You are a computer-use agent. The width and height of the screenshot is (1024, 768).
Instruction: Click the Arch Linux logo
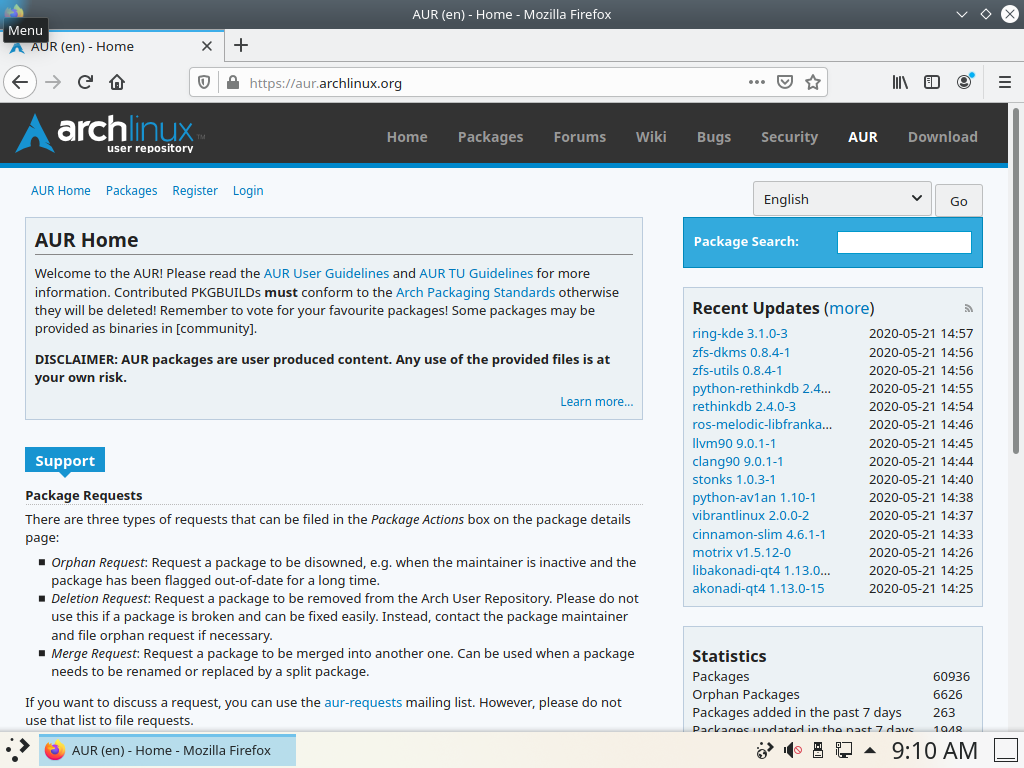click(x=110, y=133)
